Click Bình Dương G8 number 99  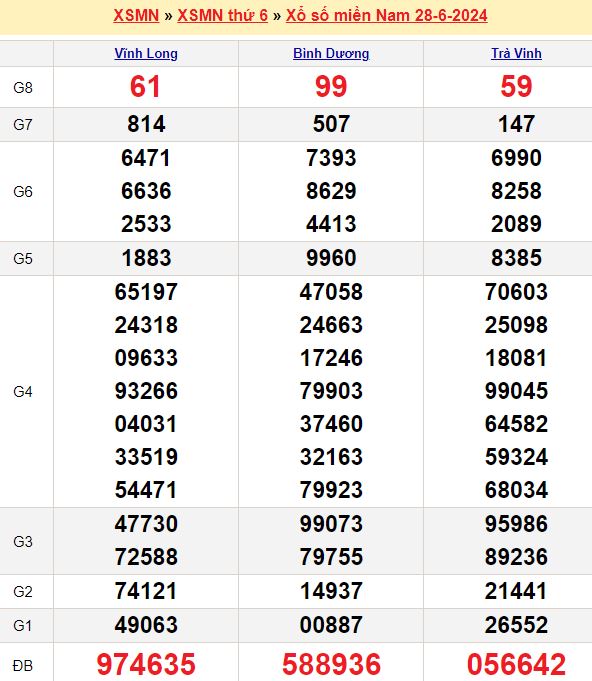click(331, 86)
